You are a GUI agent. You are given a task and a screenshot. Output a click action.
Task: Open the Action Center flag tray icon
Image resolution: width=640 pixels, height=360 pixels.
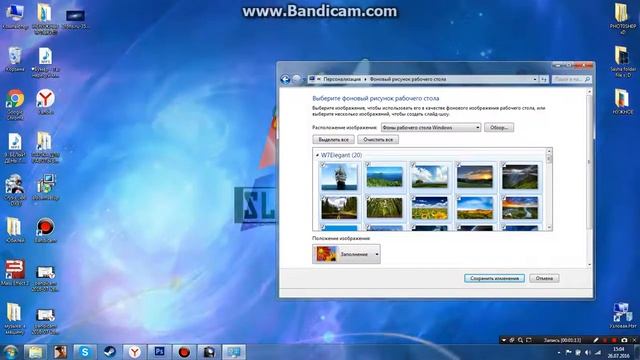click(568, 352)
